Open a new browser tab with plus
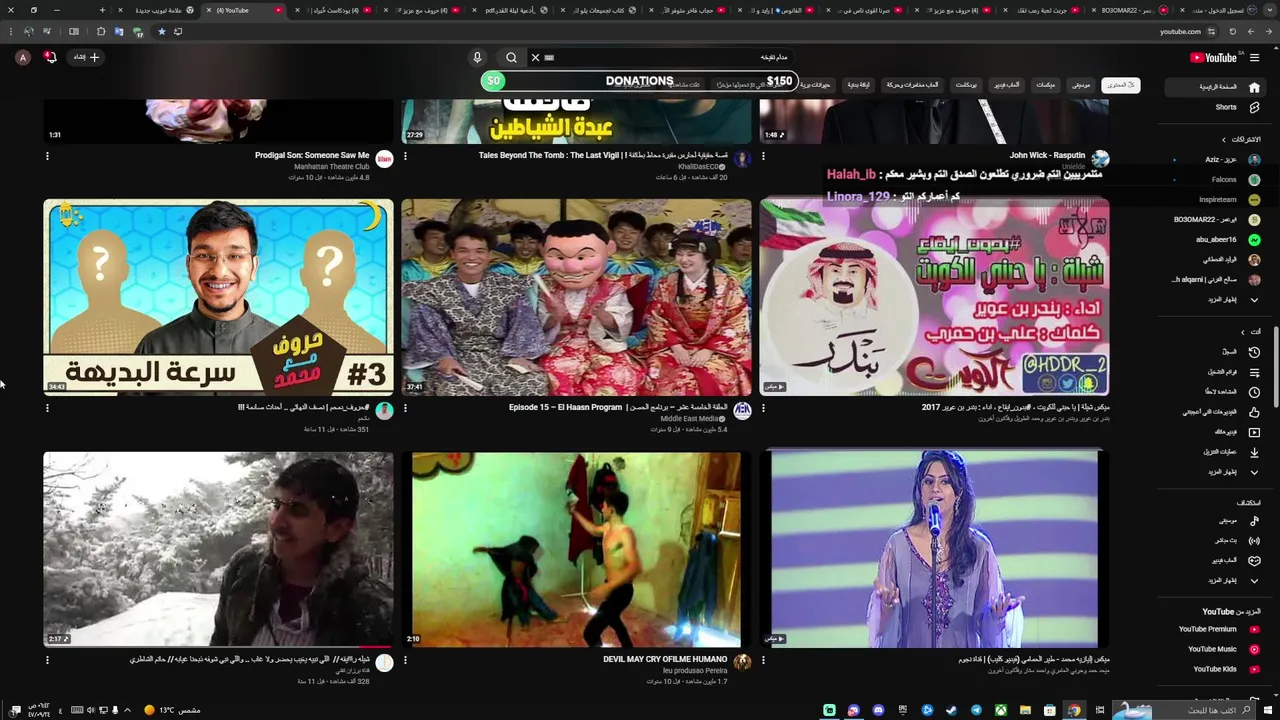This screenshot has width=1280, height=720. [x=102, y=10]
